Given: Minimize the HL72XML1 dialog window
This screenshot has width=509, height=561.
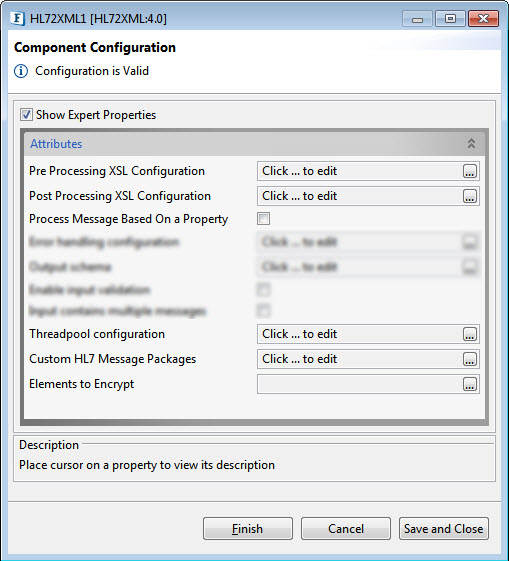Looking at the screenshot, I should tap(417, 18).
